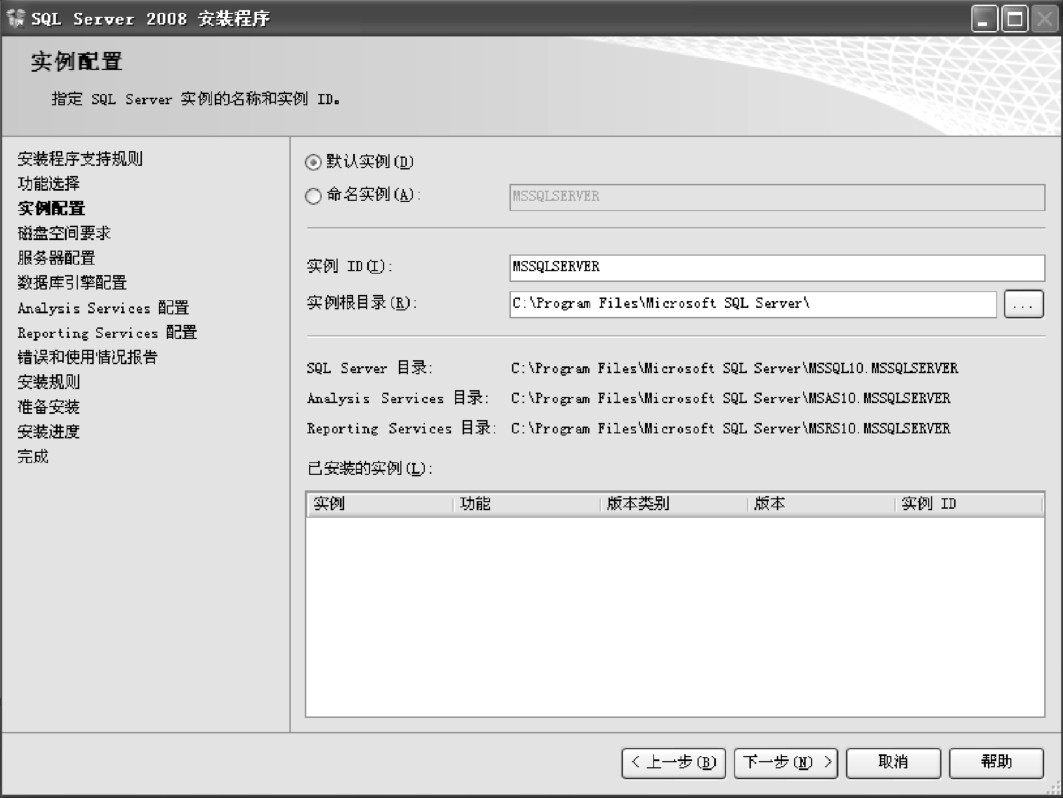1063x798 pixels.
Task: Sort by 实例 column header
Action: pos(380,504)
